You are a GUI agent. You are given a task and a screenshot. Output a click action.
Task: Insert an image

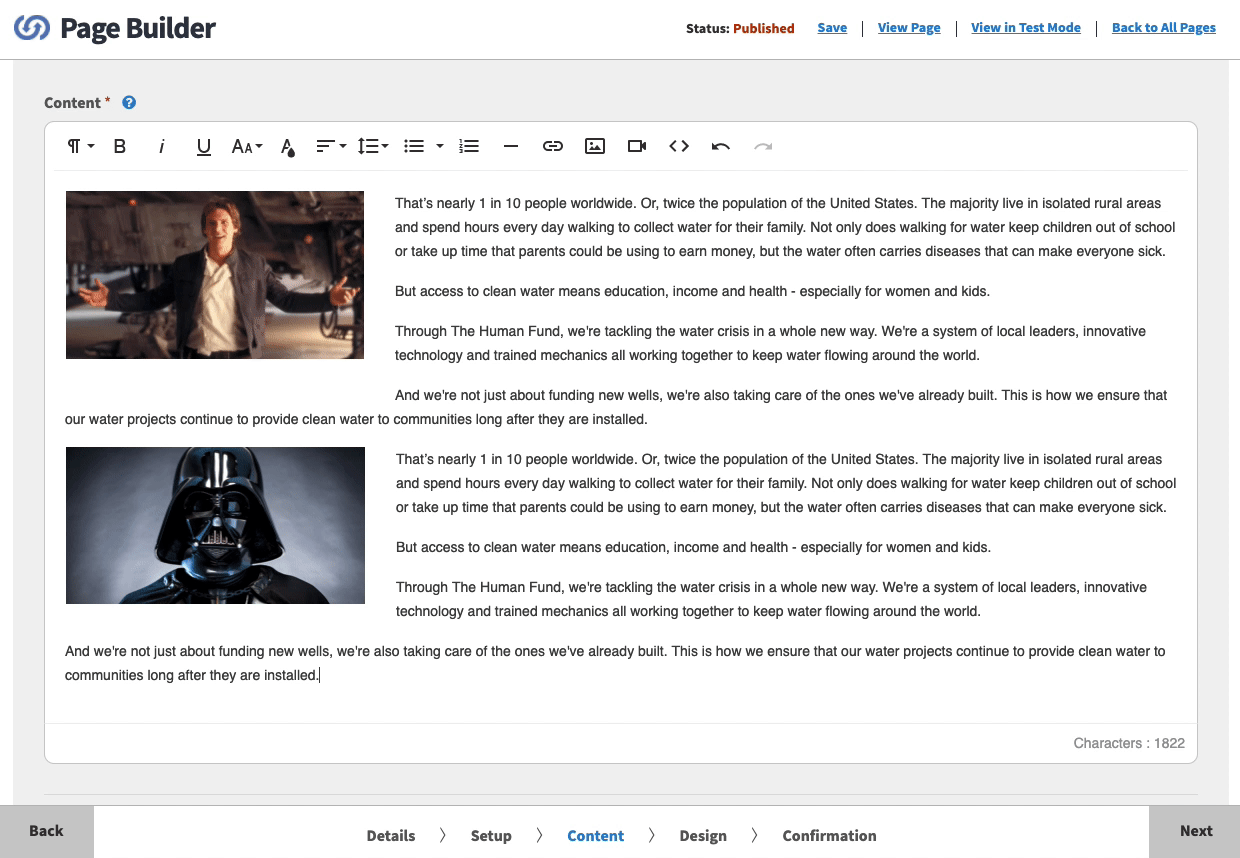coord(595,146)
